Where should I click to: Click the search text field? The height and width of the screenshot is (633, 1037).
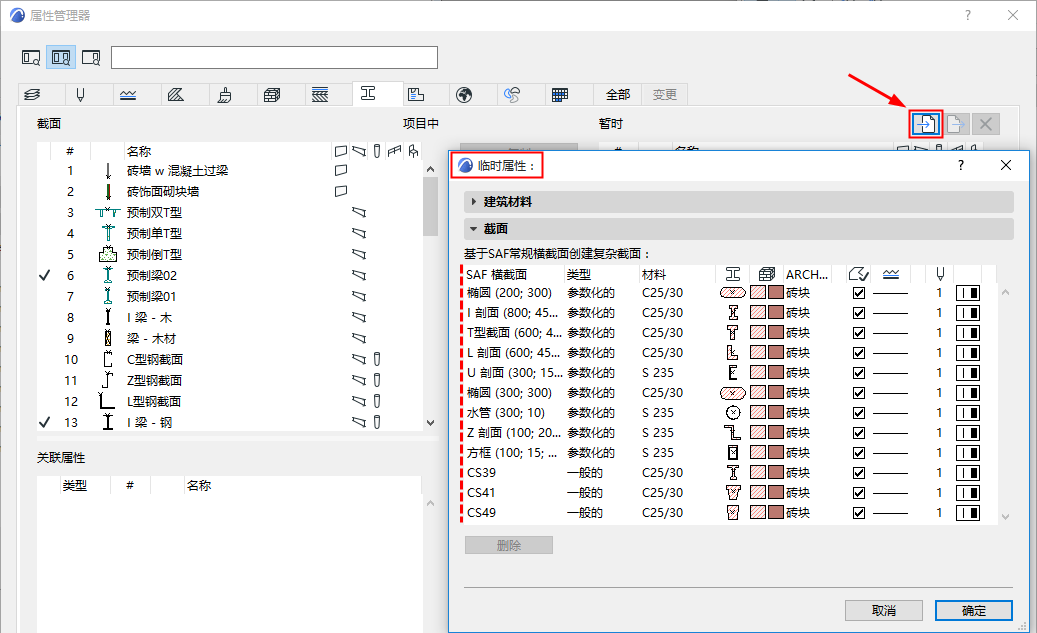click(274, 58)
